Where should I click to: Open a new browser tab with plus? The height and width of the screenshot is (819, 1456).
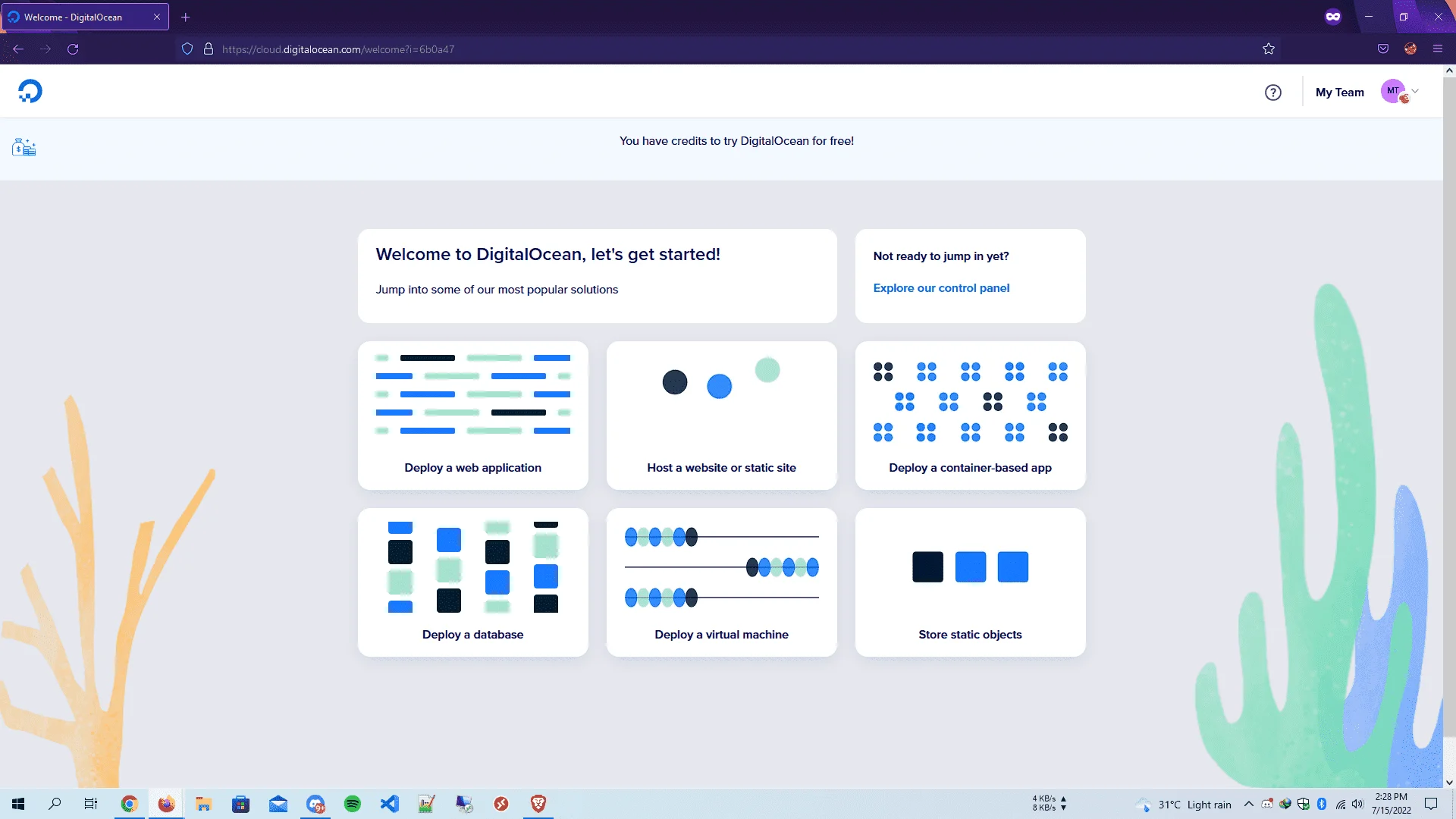pos(186,17)
